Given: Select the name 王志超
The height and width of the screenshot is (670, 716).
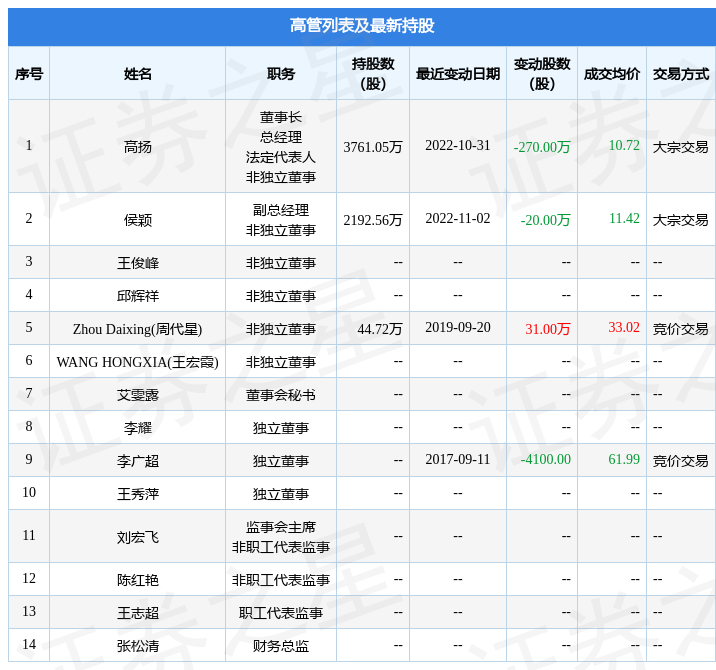Looking at the screenshot, I should (137, 613).
